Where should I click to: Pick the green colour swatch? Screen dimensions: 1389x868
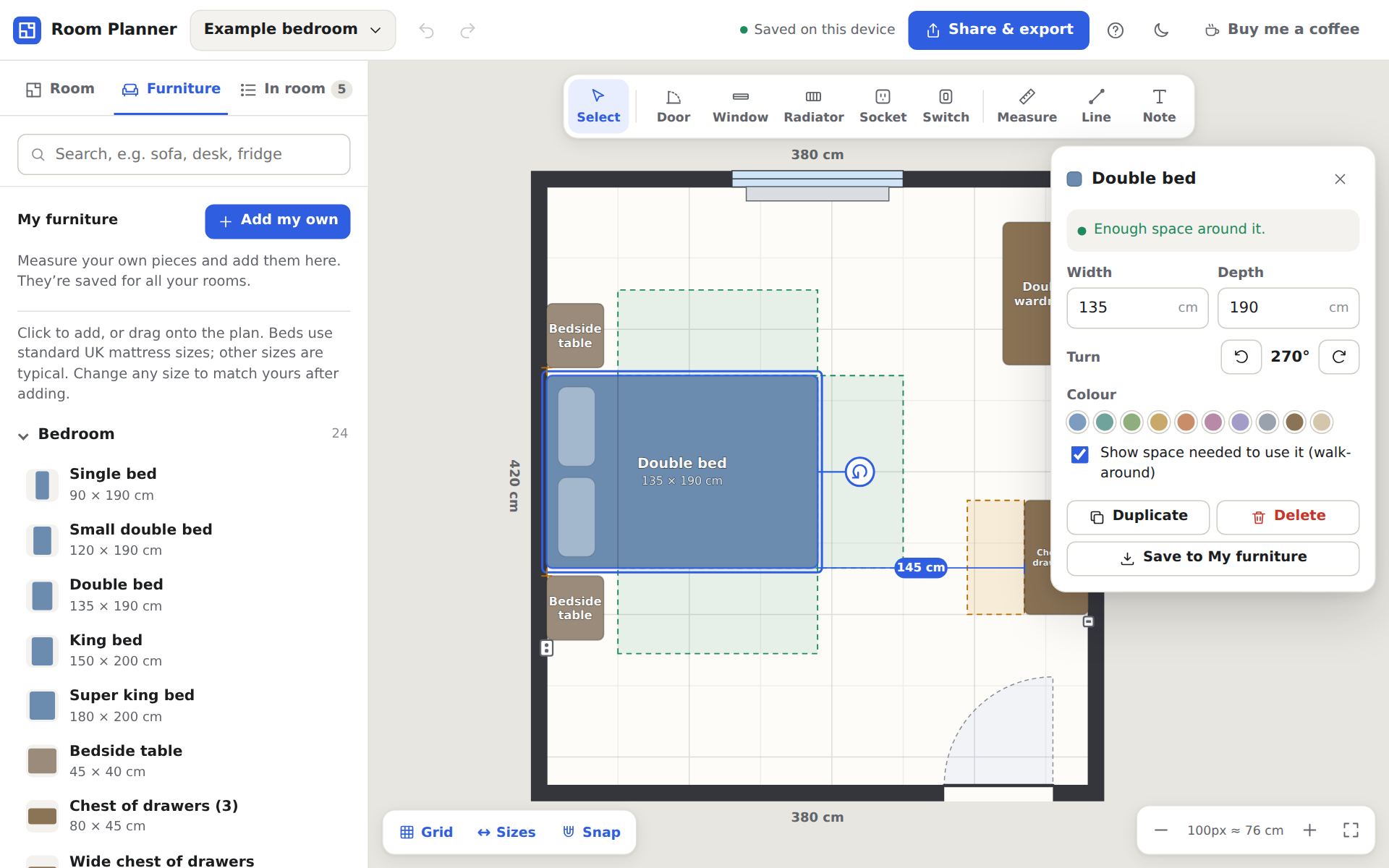(1131, 422)
